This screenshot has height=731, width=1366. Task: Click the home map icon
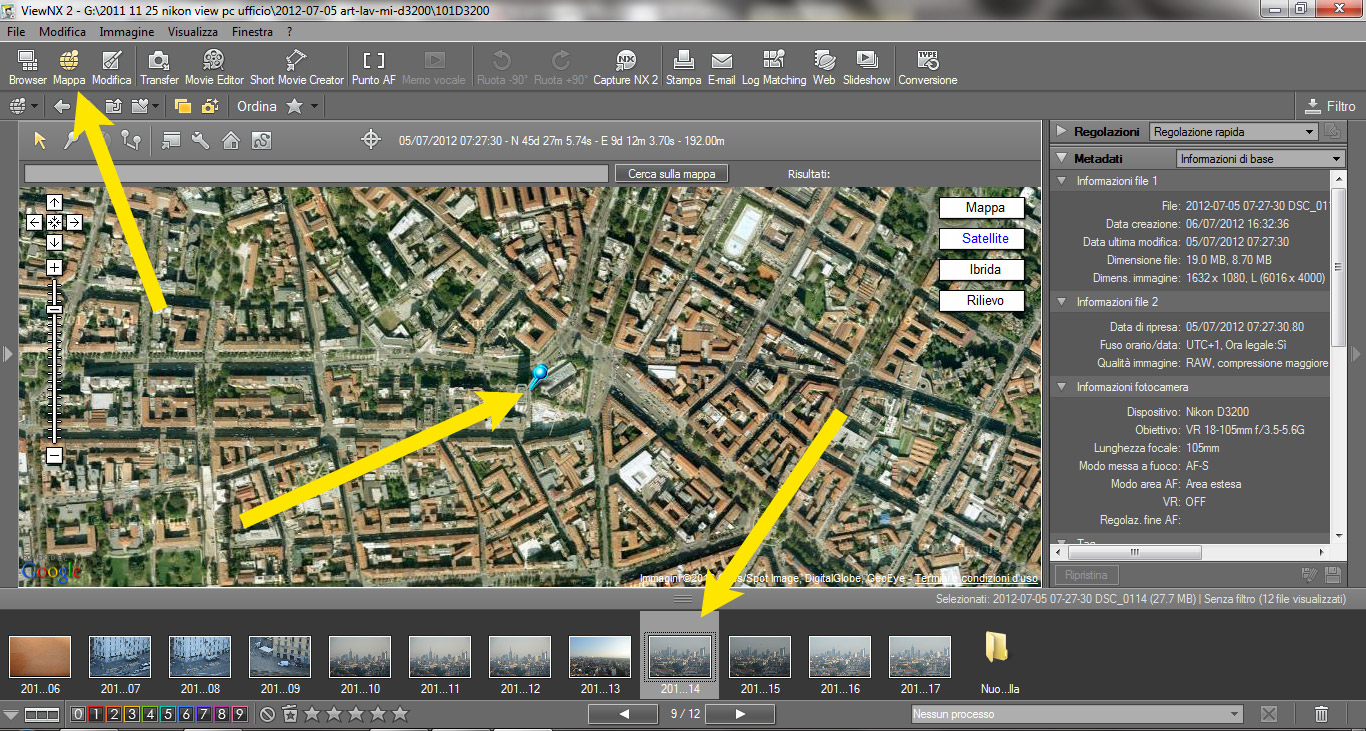click(231, 140)
